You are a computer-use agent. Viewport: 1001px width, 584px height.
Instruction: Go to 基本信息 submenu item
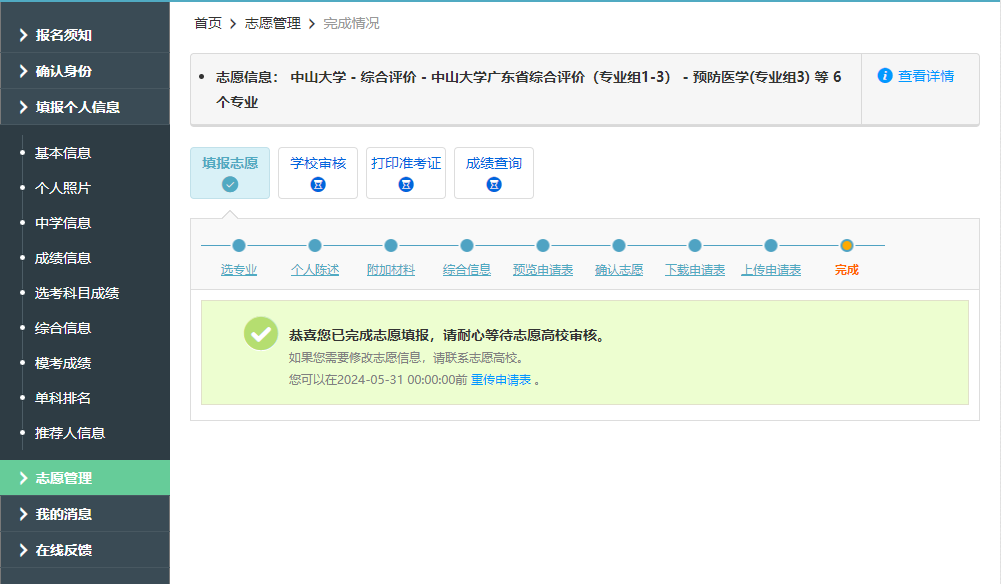pyautogui.click(x=63, y=153)
